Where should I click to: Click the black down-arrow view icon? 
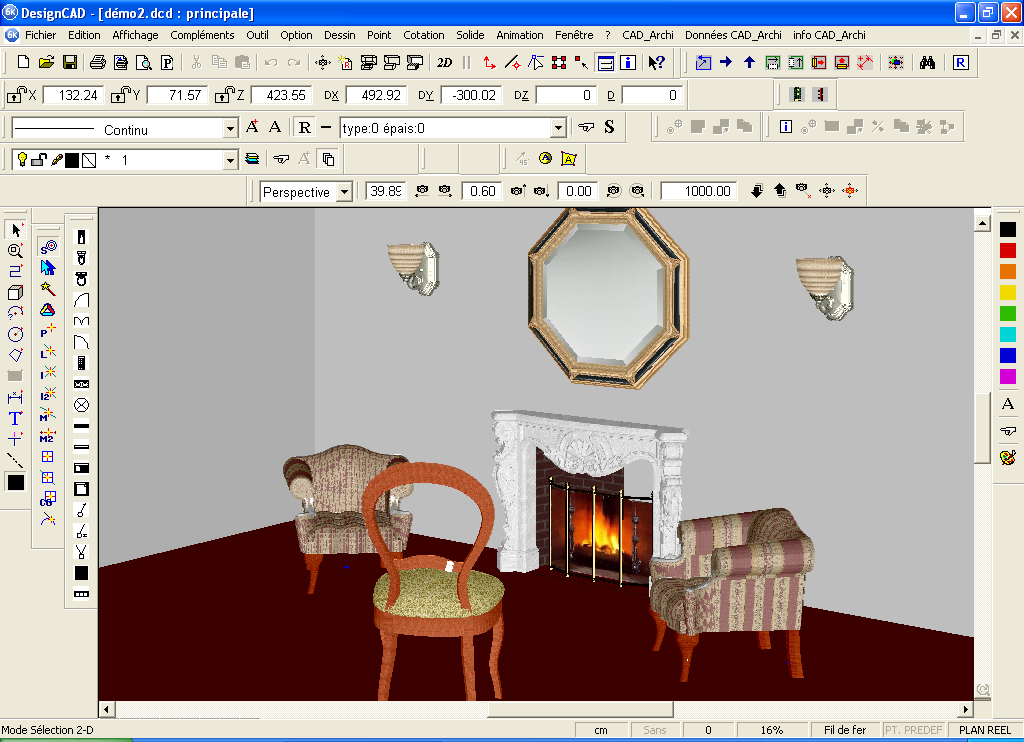(x=757, y=191)
